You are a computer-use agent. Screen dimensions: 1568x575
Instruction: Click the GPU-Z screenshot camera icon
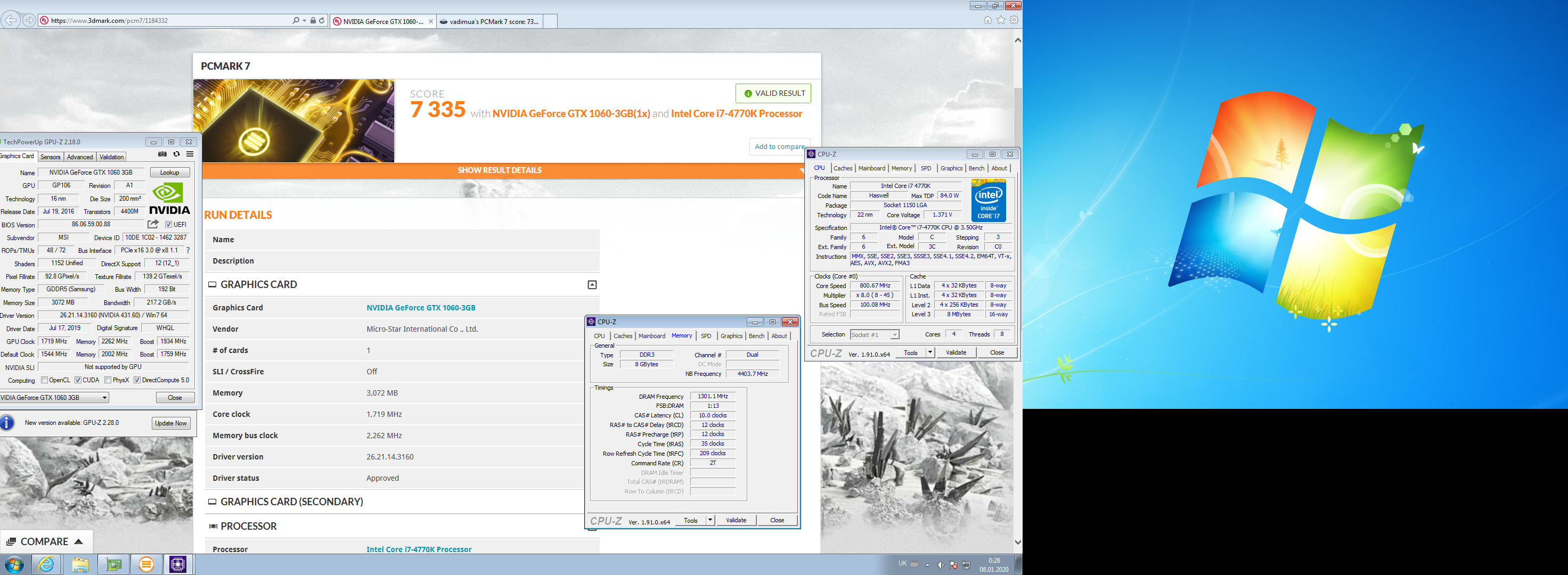(162, 154)
